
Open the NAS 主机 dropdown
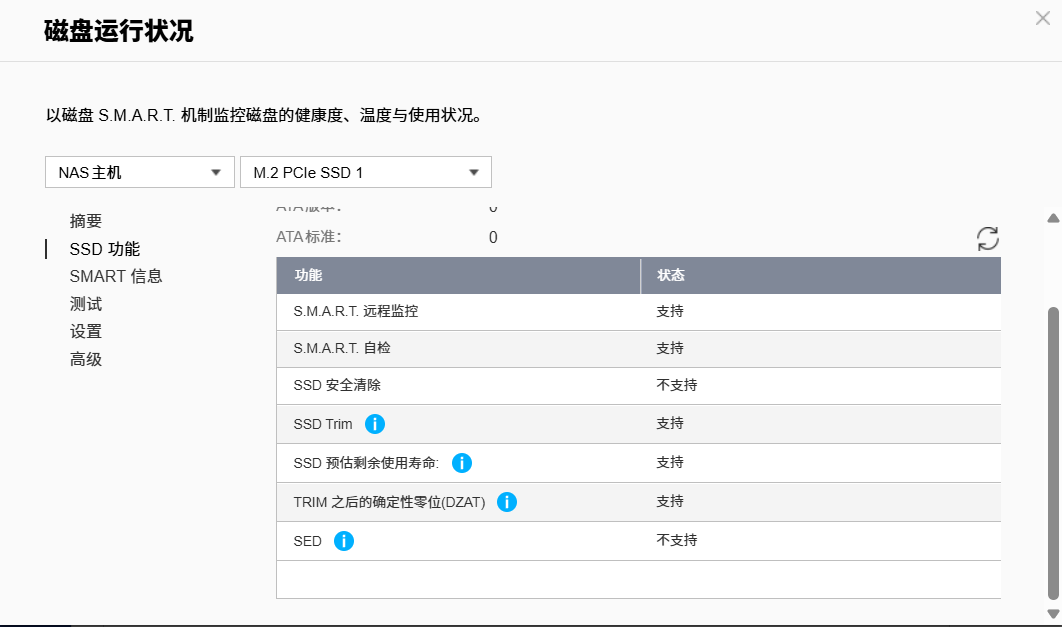139,172
